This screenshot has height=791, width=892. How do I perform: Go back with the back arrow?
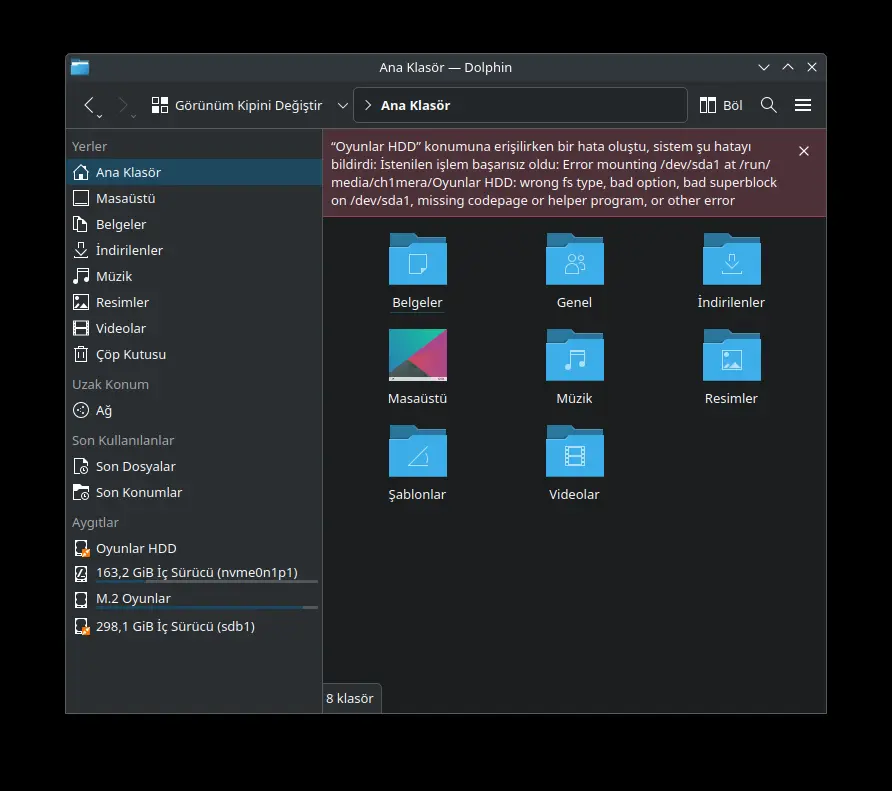pos(89,105)
